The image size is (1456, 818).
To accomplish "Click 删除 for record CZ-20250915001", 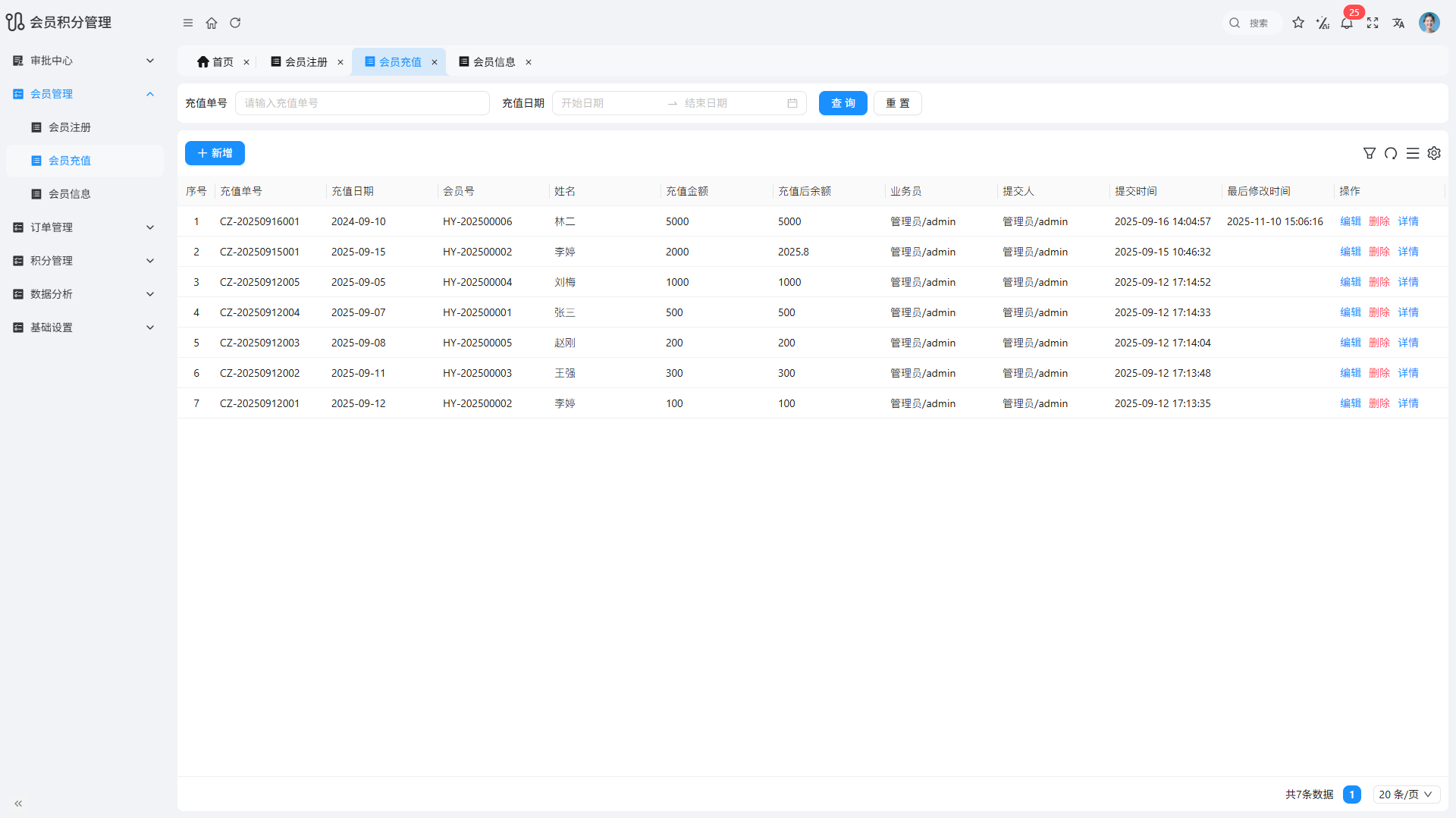I will point(1379,252).
